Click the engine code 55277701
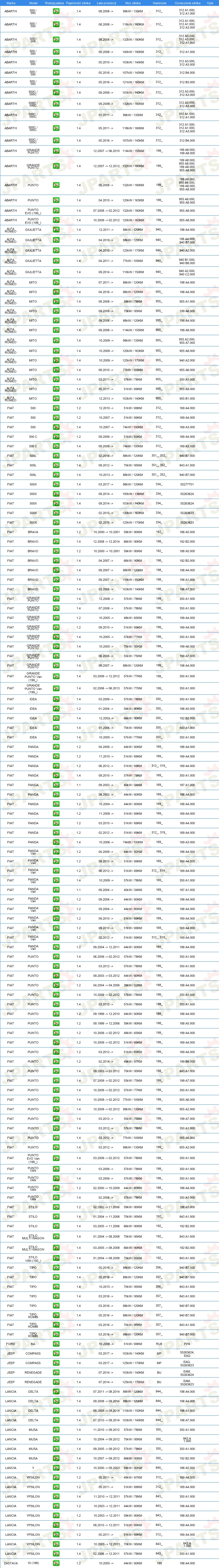The image size is (219, 1568). [x=187, y=485]
